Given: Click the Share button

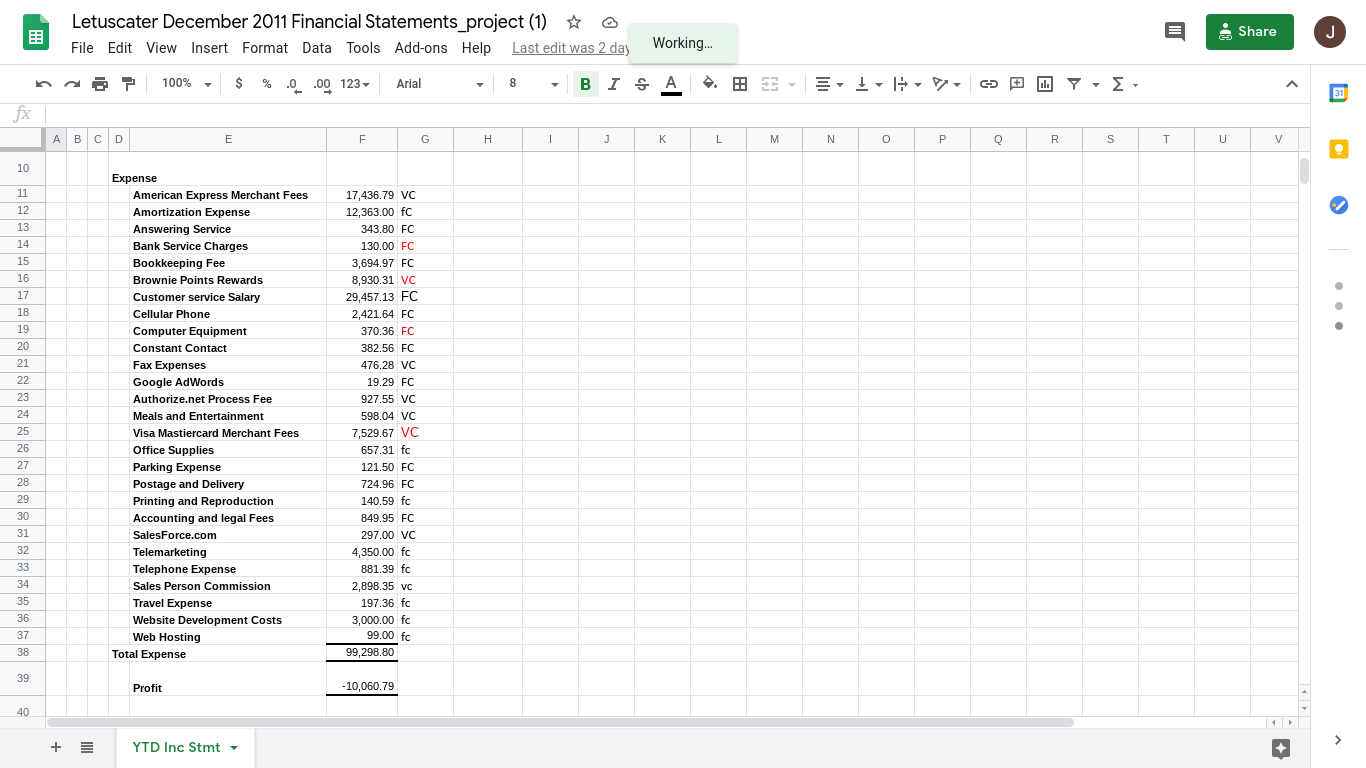Looking at the screenshot, I should point(1250,32).
